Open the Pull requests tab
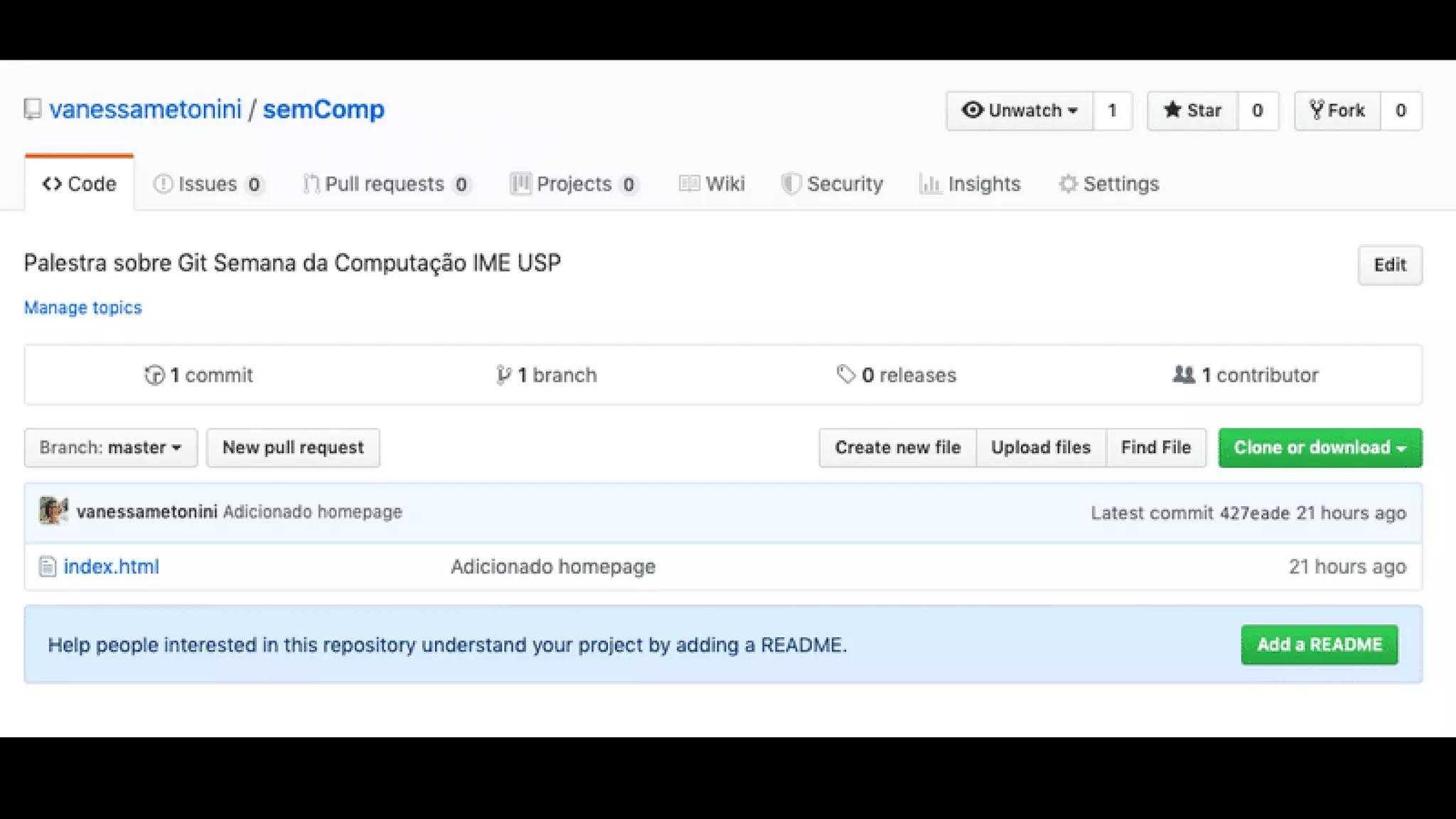The image size is (1456, 819). tap(385, 184)
